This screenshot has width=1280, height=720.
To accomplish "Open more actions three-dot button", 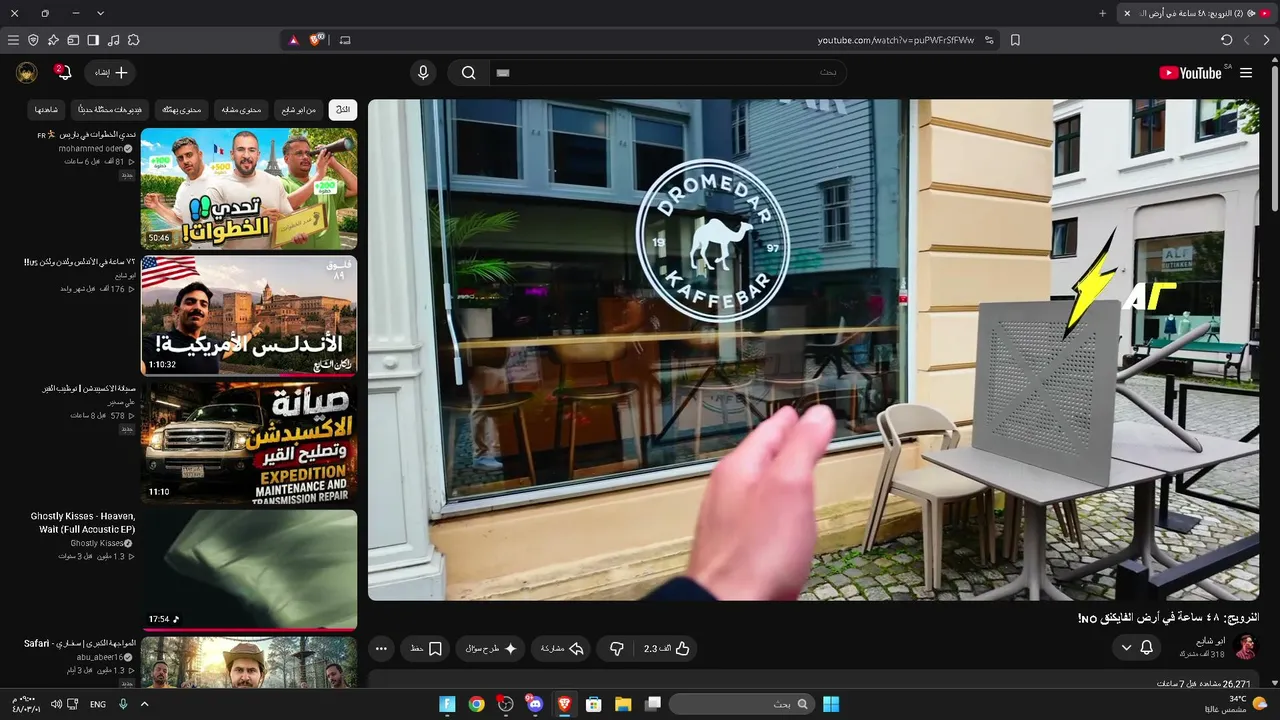I will [x=381, y=649].
